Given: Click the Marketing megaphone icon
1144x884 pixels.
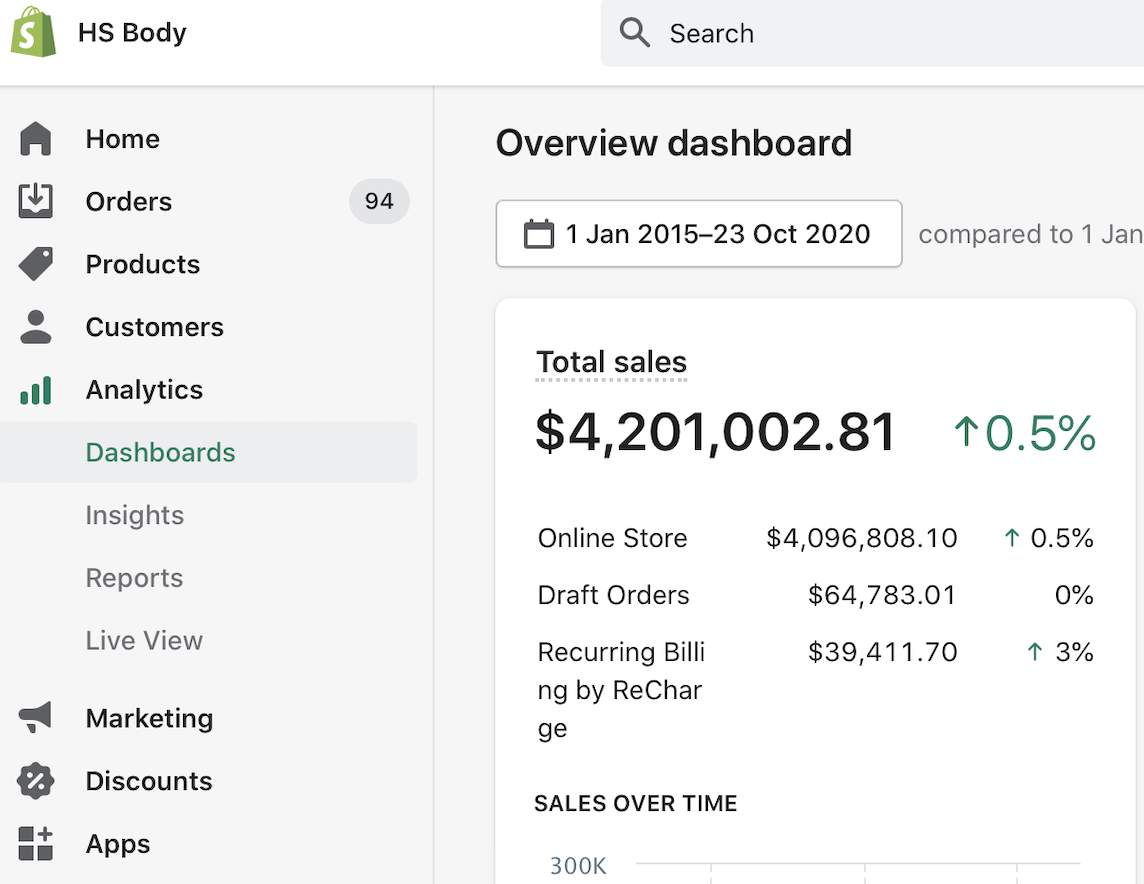Looking at the screenshot, I should coord(35,718).
